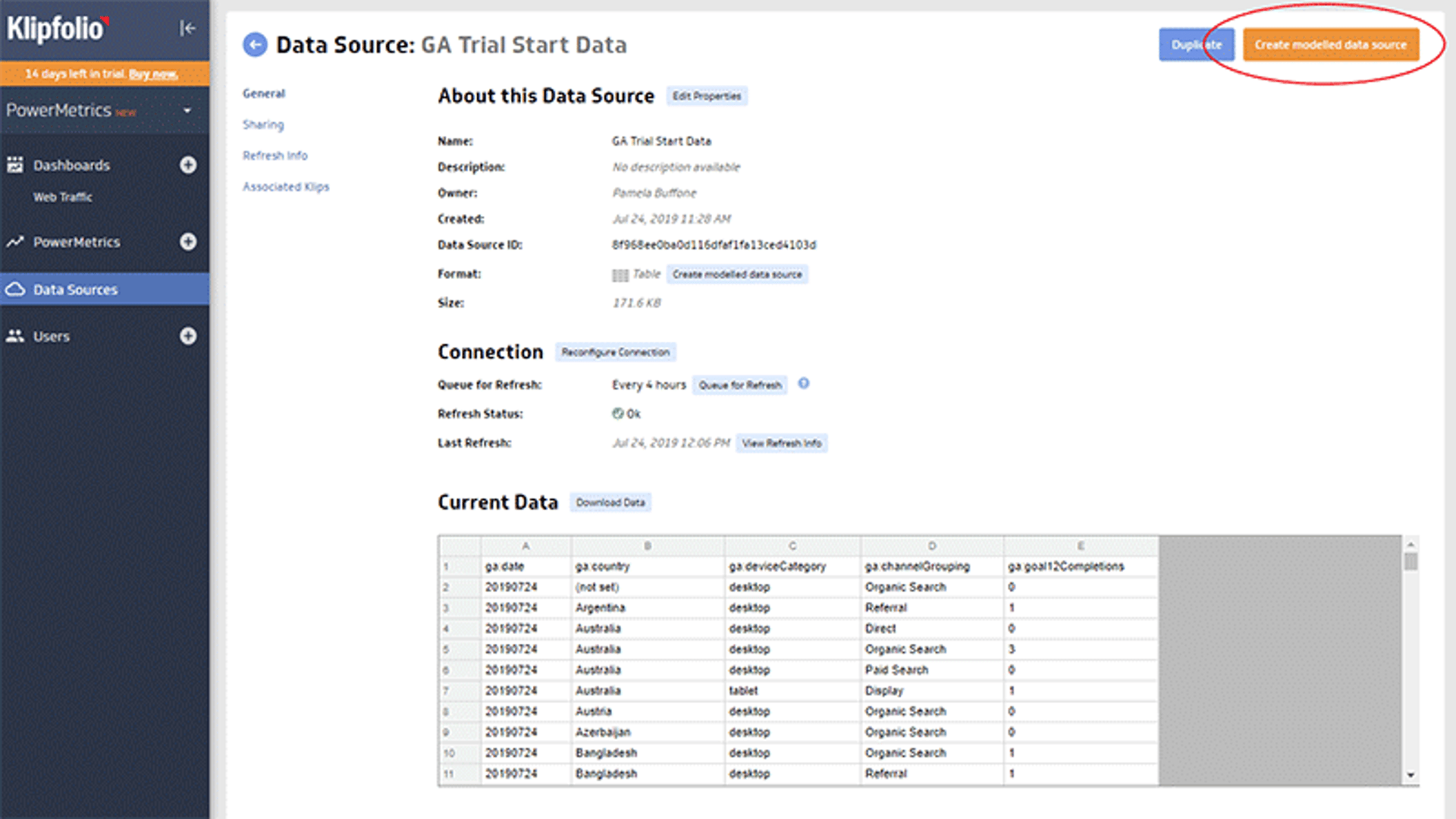
Task: Select the Data Sources cloud icon
Action: point(17,289)
